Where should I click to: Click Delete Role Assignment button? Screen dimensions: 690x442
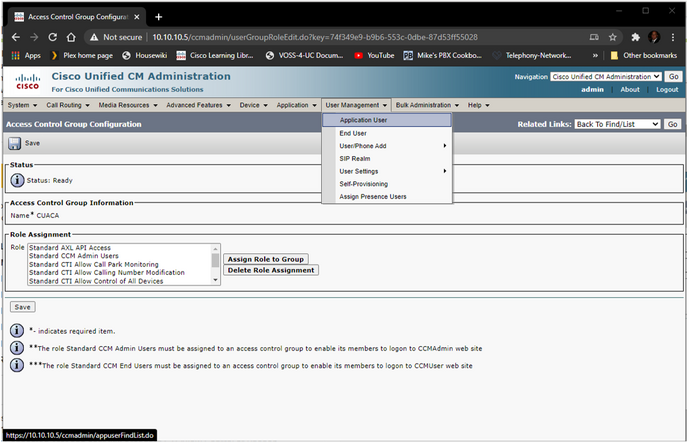271,270
